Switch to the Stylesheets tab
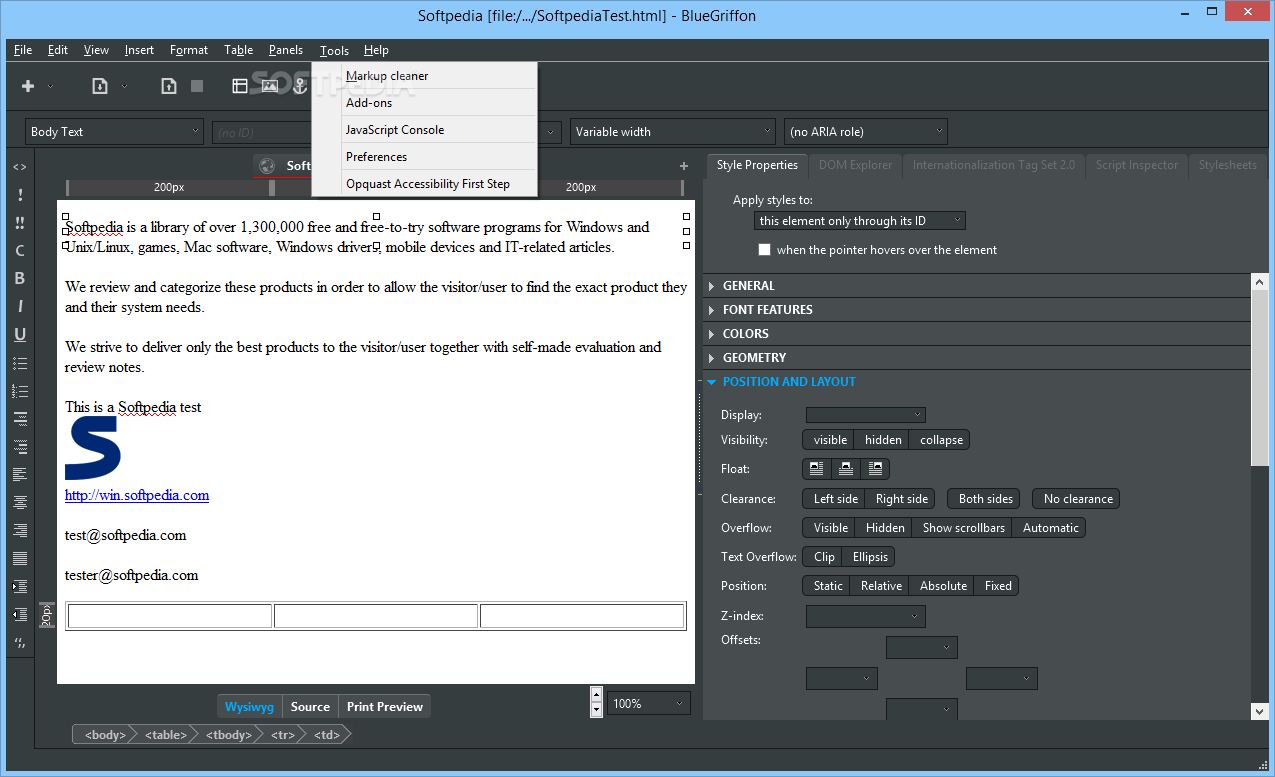Screen dimensions: 1275x777 (x=1227, y=165)
